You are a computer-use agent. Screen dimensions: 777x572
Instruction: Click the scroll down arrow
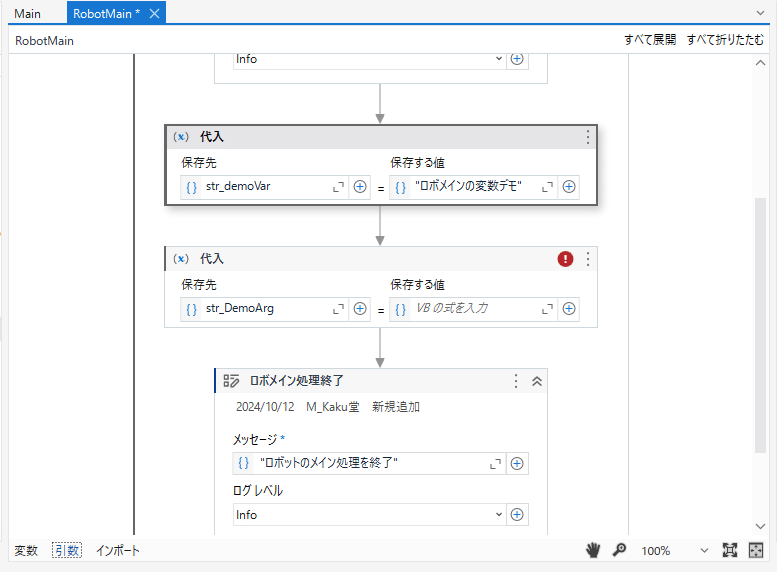coord(760,526)
